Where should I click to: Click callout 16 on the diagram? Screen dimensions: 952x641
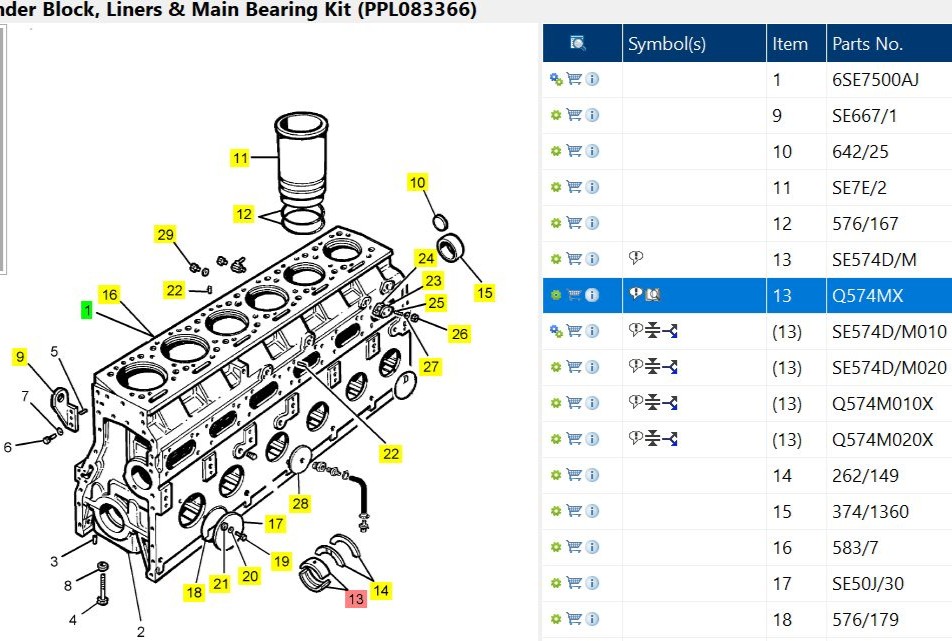tap(109, 294)
